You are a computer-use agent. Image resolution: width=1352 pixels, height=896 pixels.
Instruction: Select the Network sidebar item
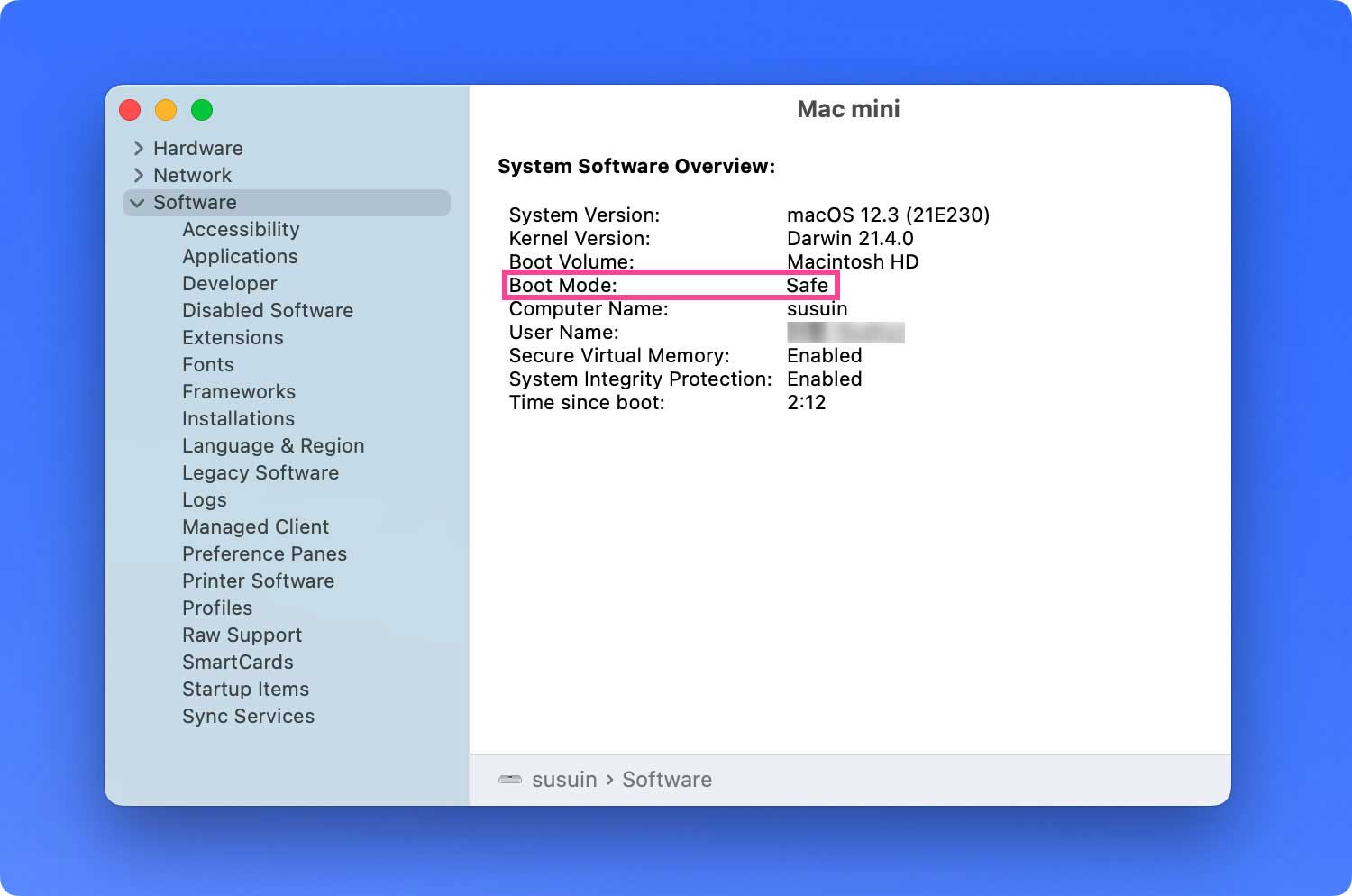pos(192,175)
